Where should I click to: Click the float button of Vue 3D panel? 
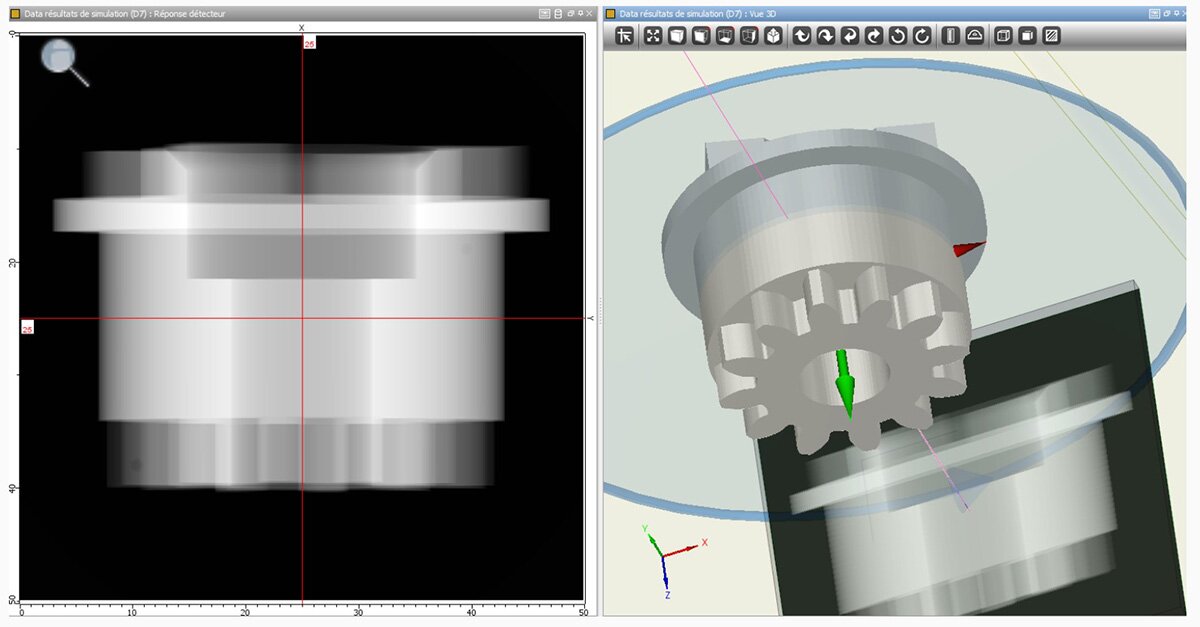point(1168,14)
